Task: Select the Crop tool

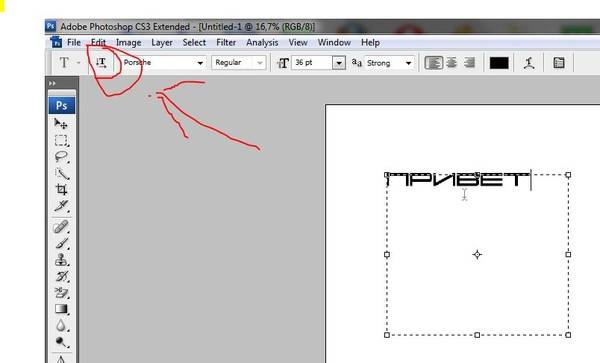Action: tap(61, 189)
